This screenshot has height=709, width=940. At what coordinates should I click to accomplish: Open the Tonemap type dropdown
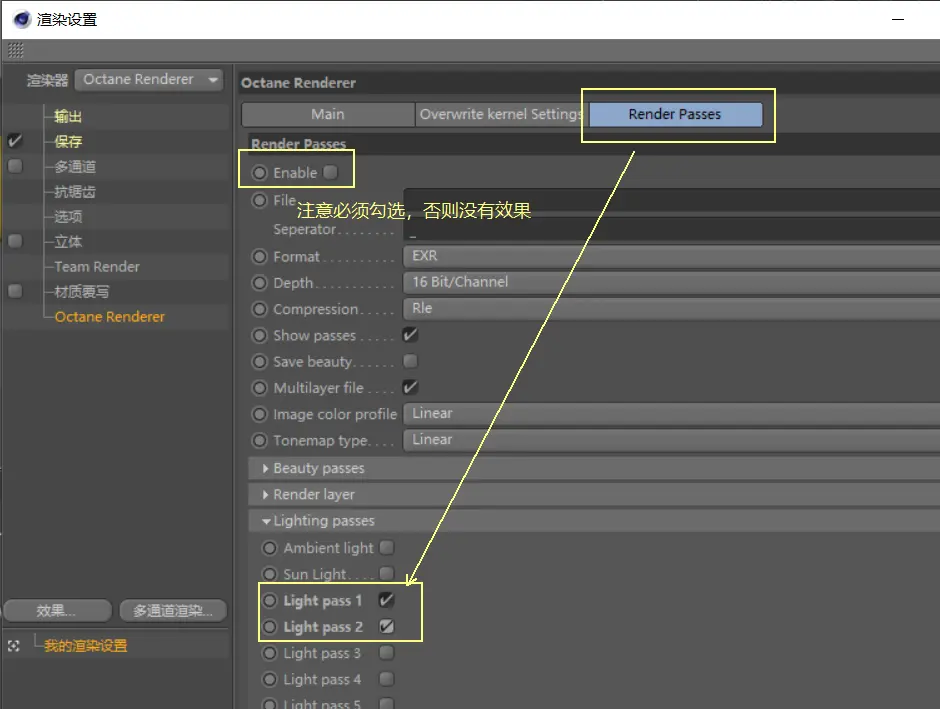pos(671,440)
